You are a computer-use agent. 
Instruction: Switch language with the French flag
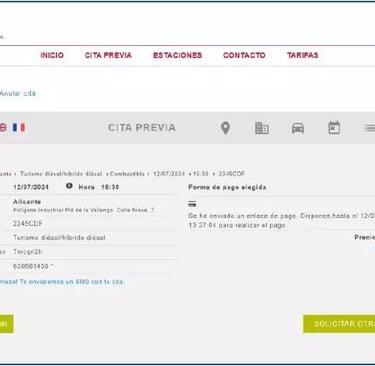pyautogui.click(x=19, y=127)
